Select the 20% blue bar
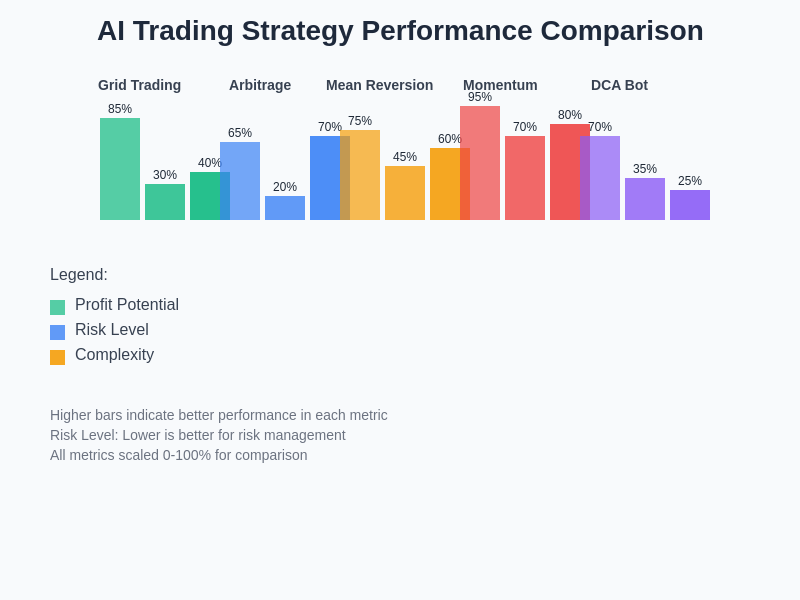This screenshot has width=800, height=600. pyautogui.click(x=285, y=208)
